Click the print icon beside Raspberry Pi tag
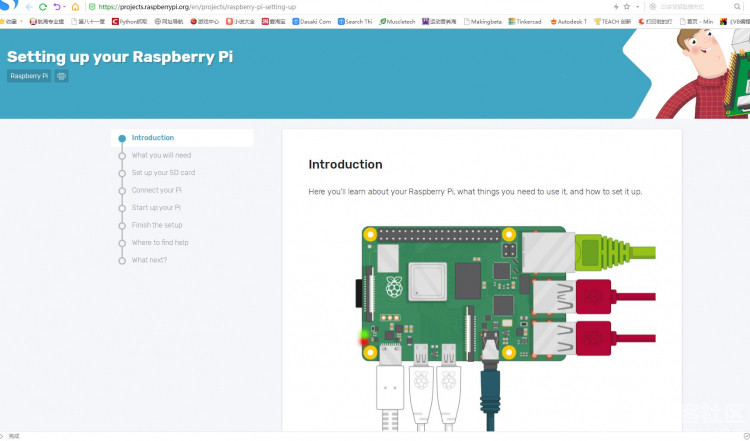The width and height of the screenshot is (750, 441). 61,76
